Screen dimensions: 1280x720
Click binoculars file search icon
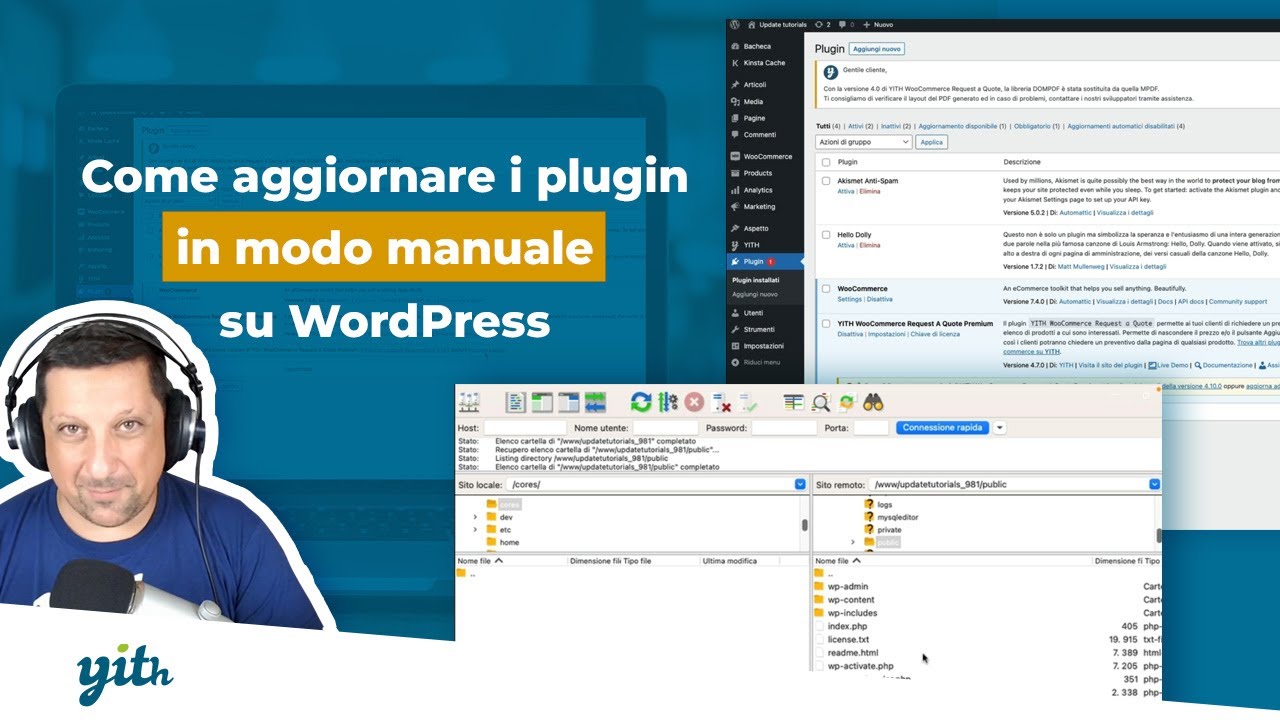pyautogui.click(x=873, y=402)
